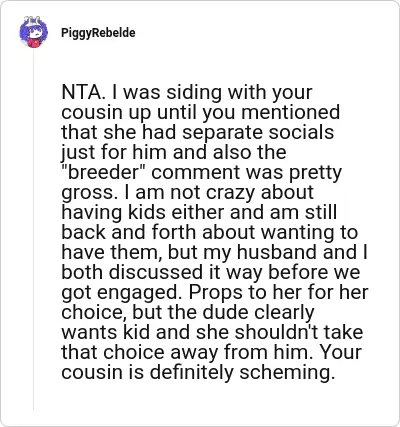Click the word "dude" in the comment

tap(227, 312)
